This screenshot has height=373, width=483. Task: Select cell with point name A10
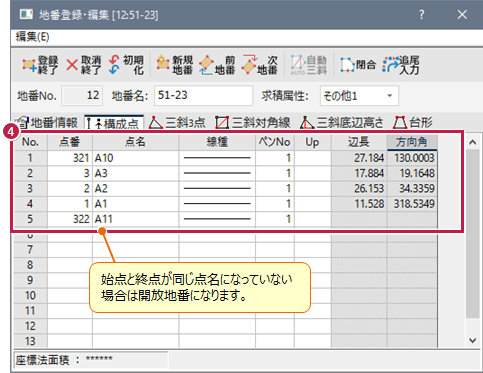[135, 158]
